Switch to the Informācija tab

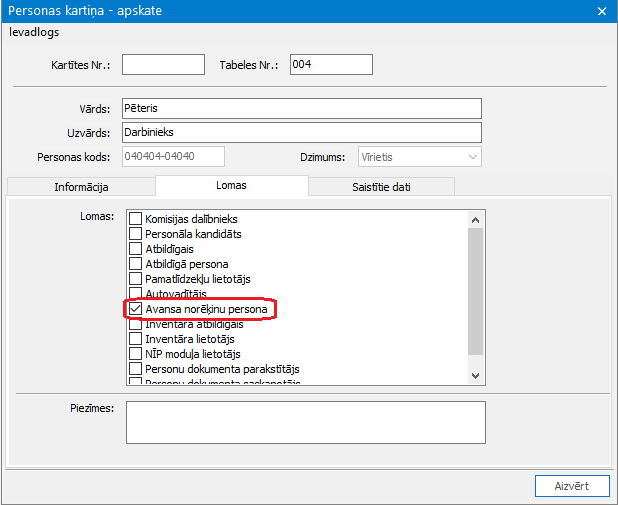[81, 187]
